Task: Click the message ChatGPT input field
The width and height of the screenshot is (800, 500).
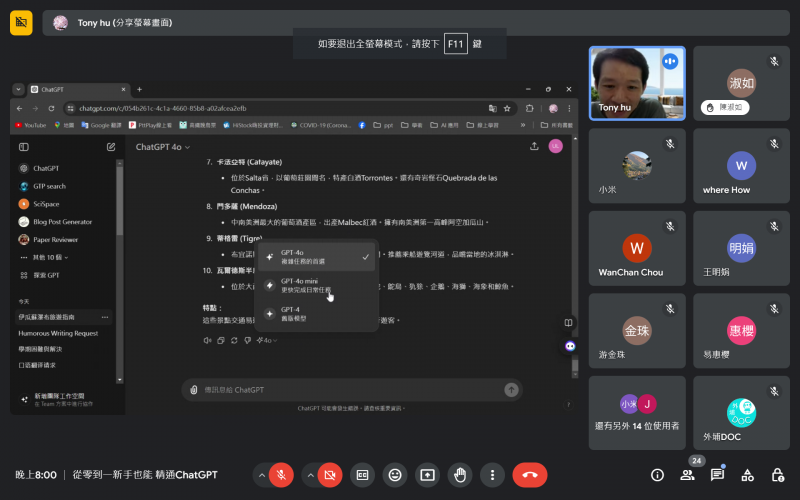Action: (x=352, y=390)
